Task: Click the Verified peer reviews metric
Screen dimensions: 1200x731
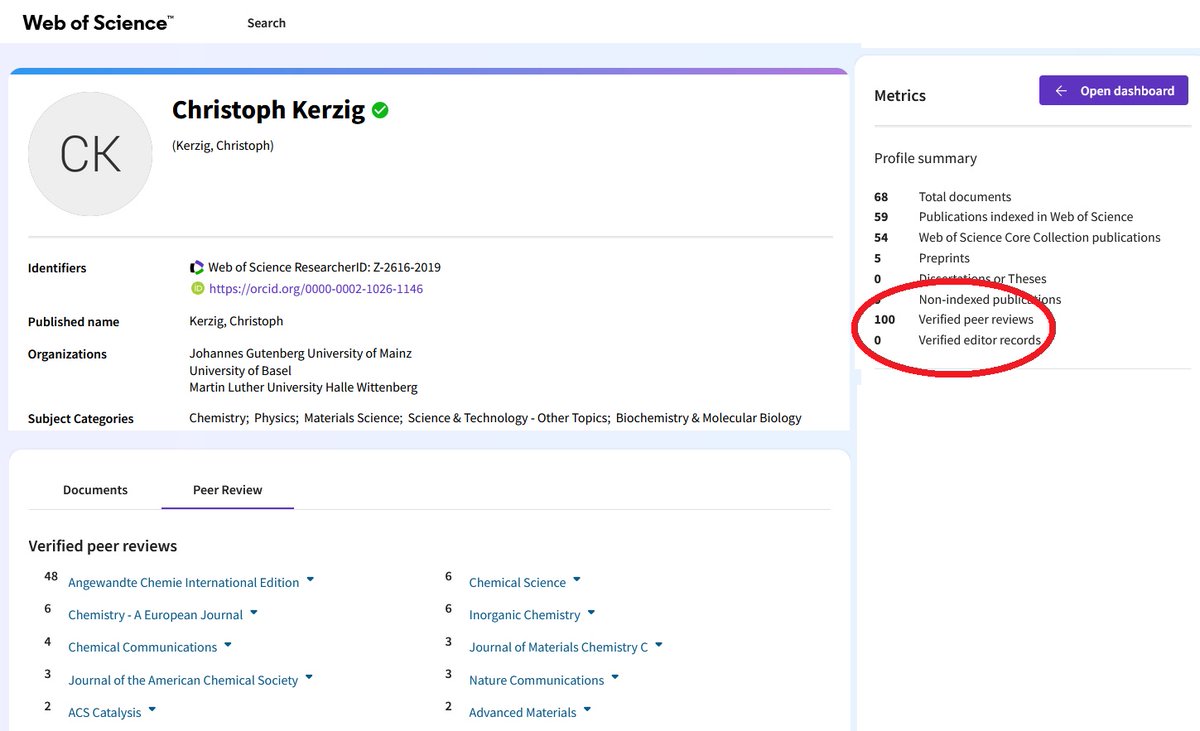Action: point(976,320)
